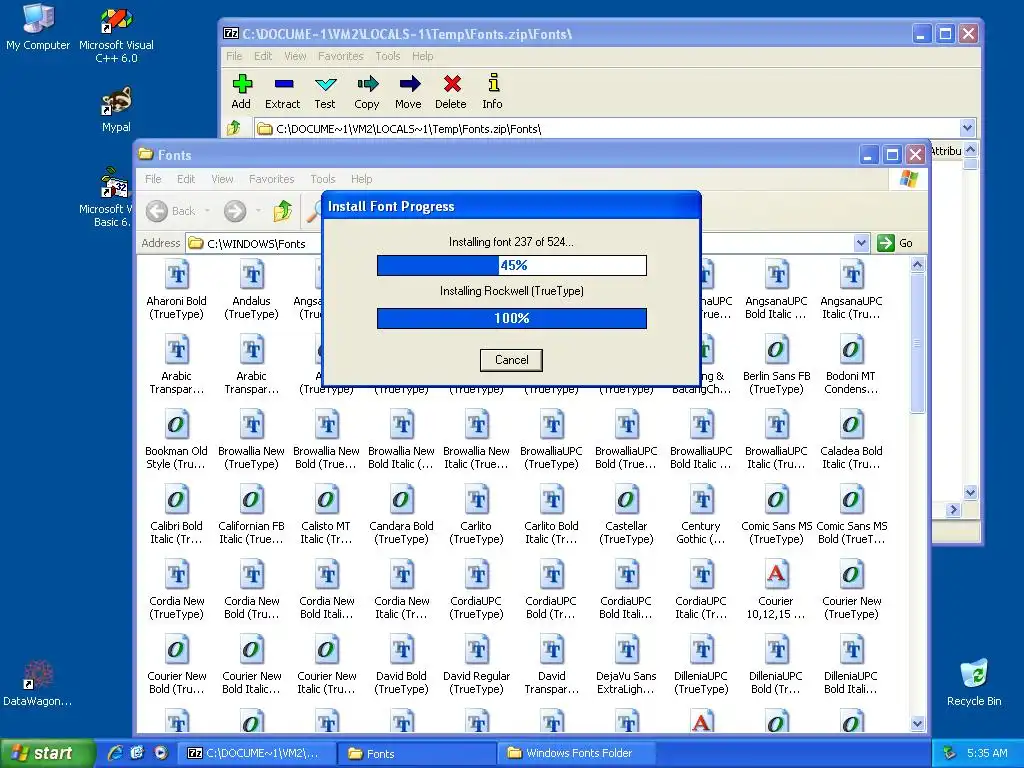This screenshot has height=768, width=1024.
Task: Click the Info icon in 7-Zip toolbar
Action: pyautogui.click(x=493, y=83)
